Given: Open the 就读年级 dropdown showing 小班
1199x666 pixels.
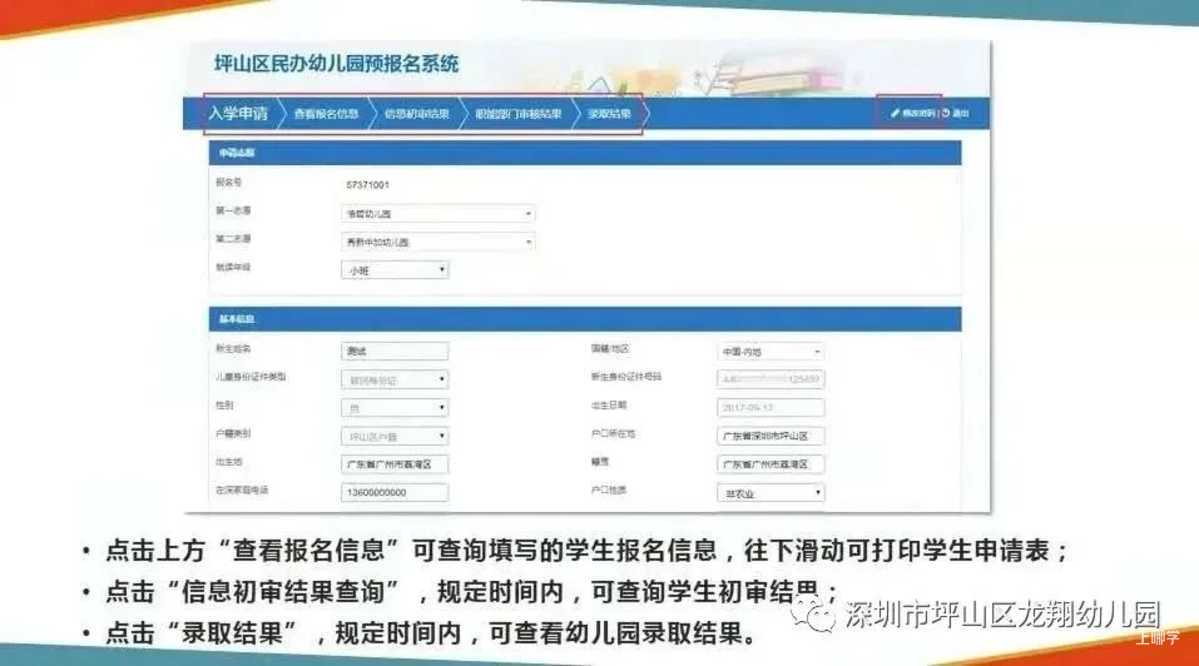Looking at the screenshot, I should [395, 271].
